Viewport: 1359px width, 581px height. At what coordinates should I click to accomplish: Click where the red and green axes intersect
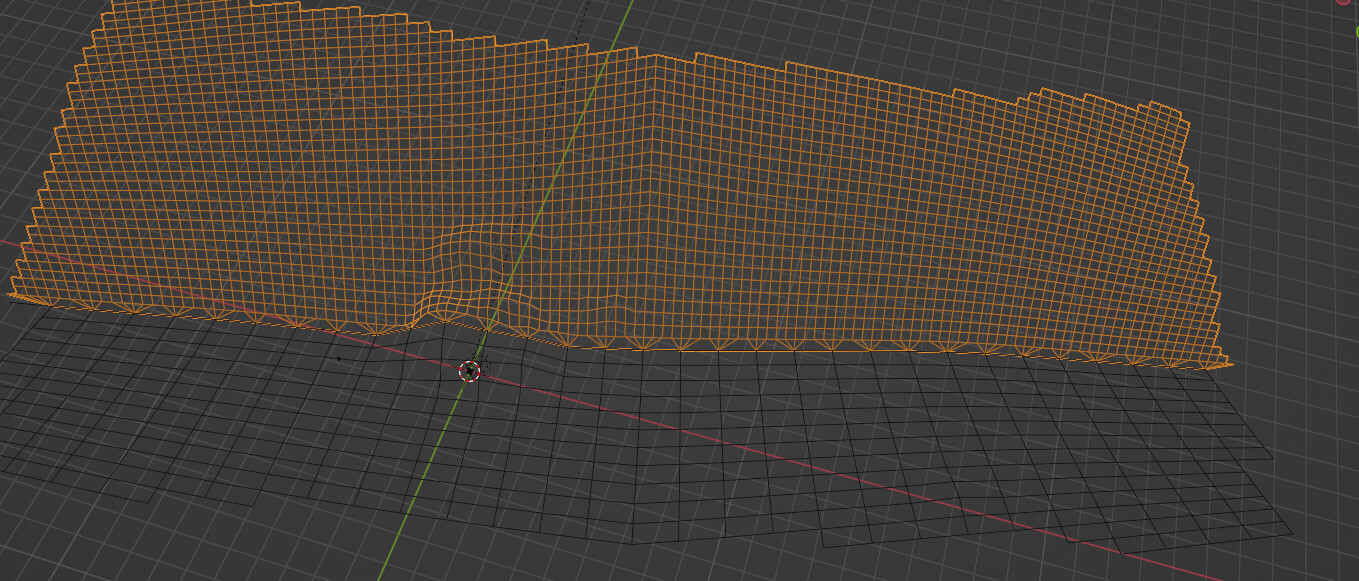[470, 371]
